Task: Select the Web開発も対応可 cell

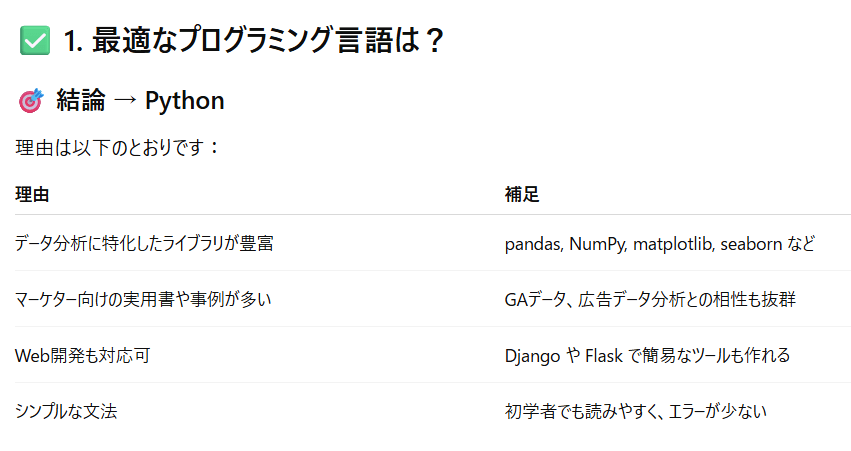Action: click(x=82, y=355)
